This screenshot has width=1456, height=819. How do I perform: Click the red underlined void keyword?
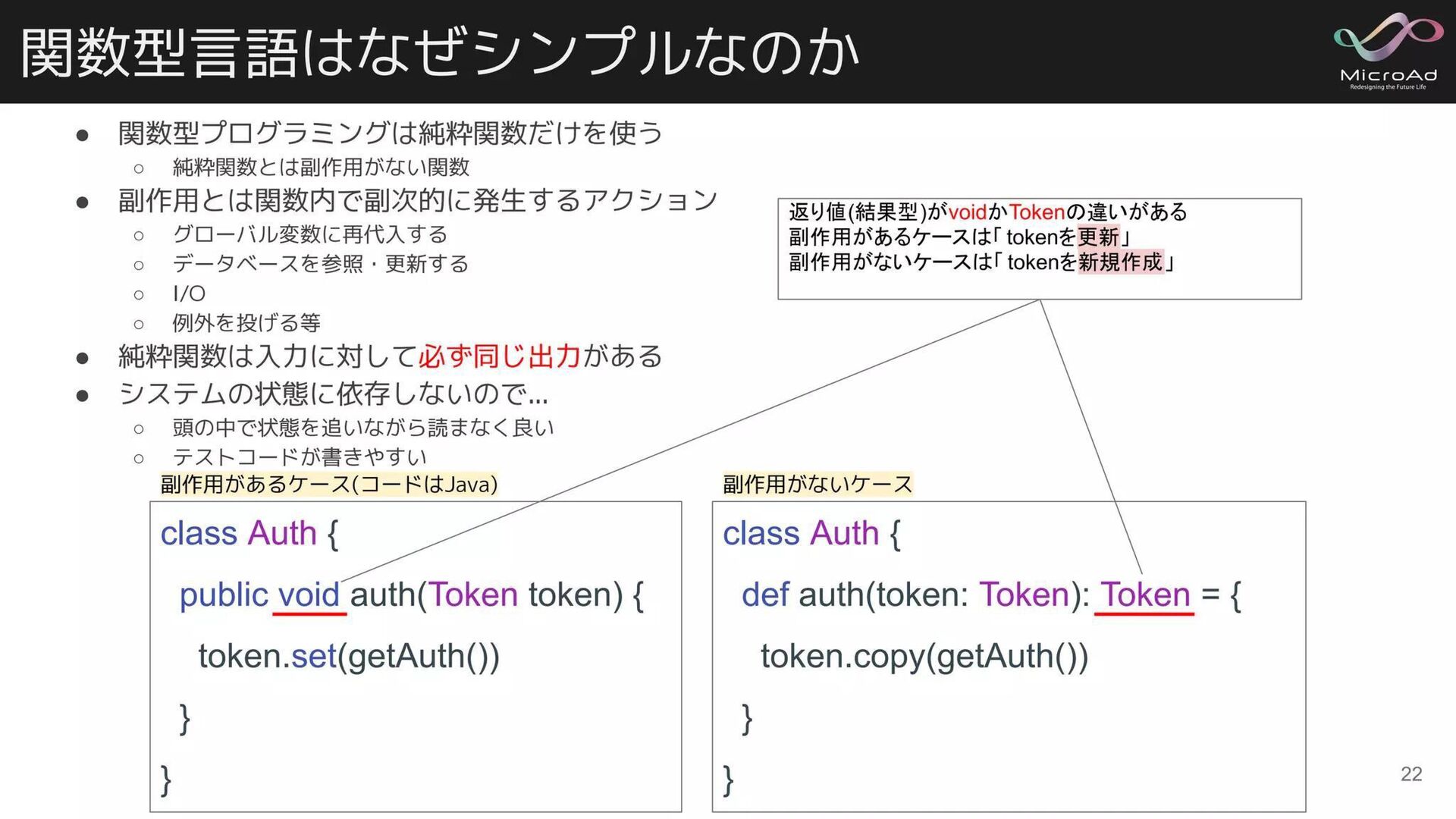coord(309,595)
